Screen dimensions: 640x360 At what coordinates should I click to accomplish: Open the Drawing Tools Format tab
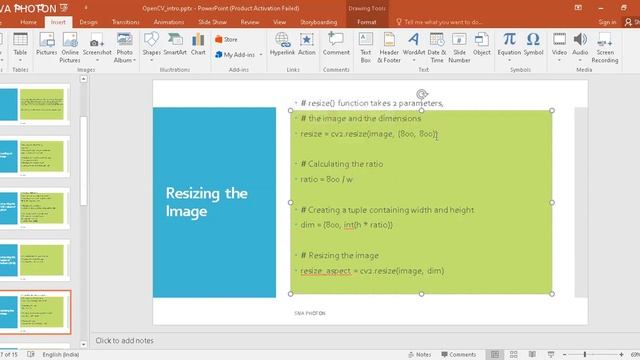click(367, 22)
